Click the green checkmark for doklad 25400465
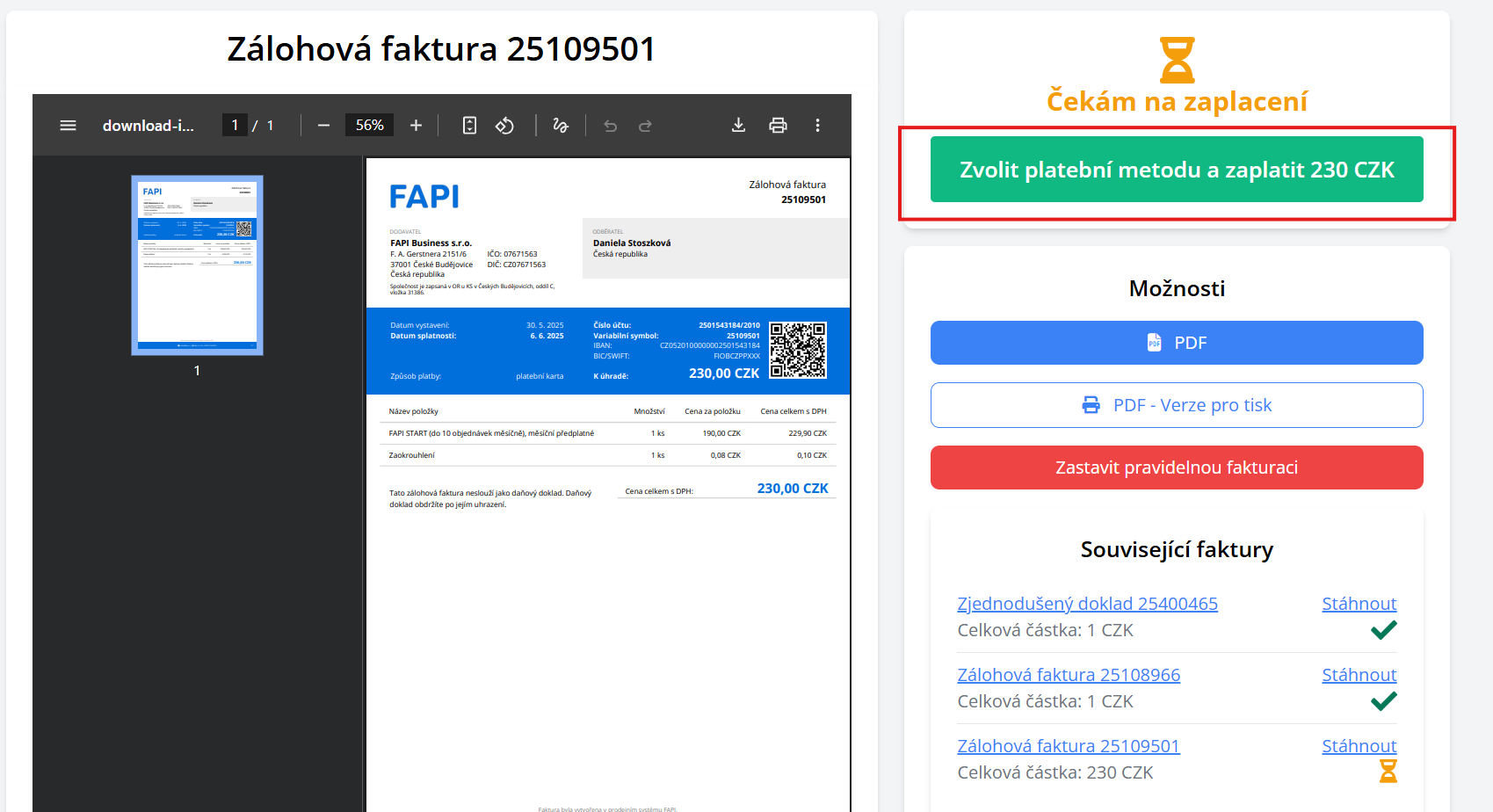1493x812 pixels. pyautogui.click(x=1384, y=630)
